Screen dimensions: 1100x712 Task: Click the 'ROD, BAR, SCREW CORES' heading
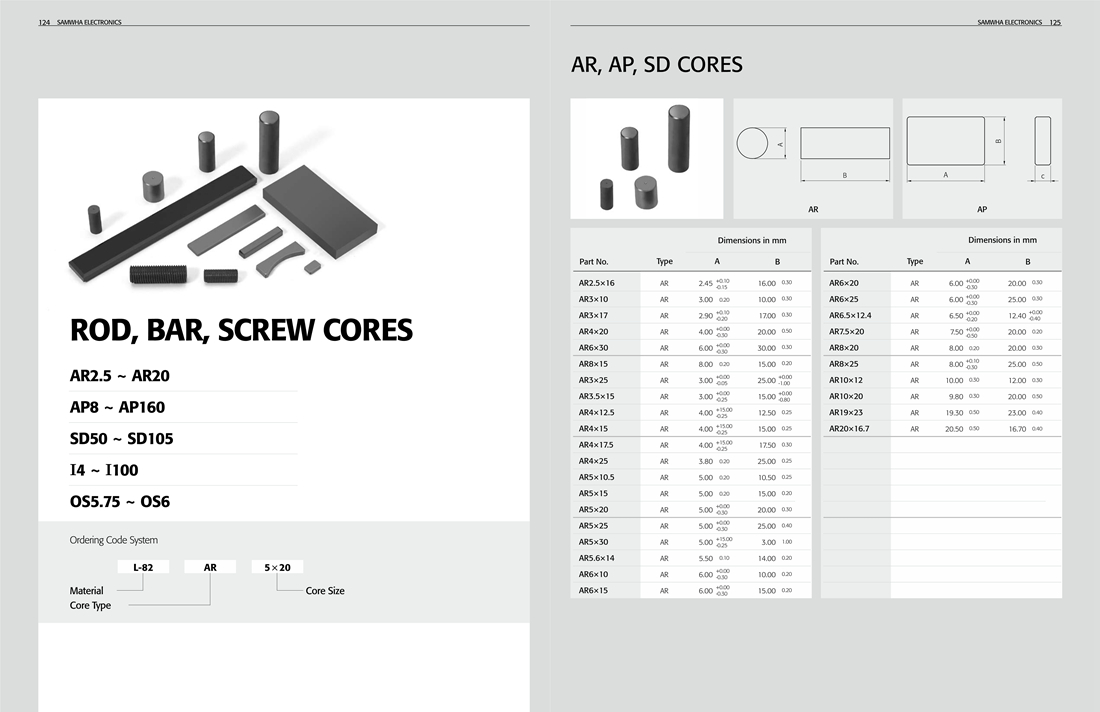241,330
